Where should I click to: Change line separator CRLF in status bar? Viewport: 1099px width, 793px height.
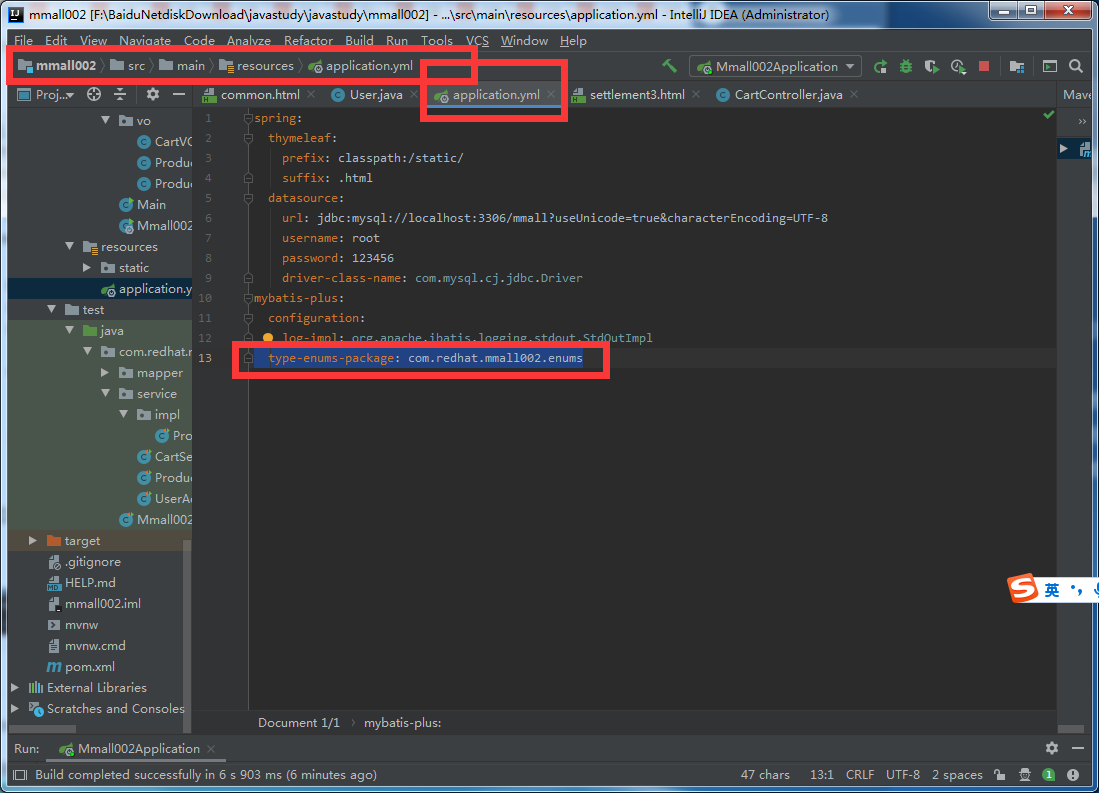(x=860, y=775)
